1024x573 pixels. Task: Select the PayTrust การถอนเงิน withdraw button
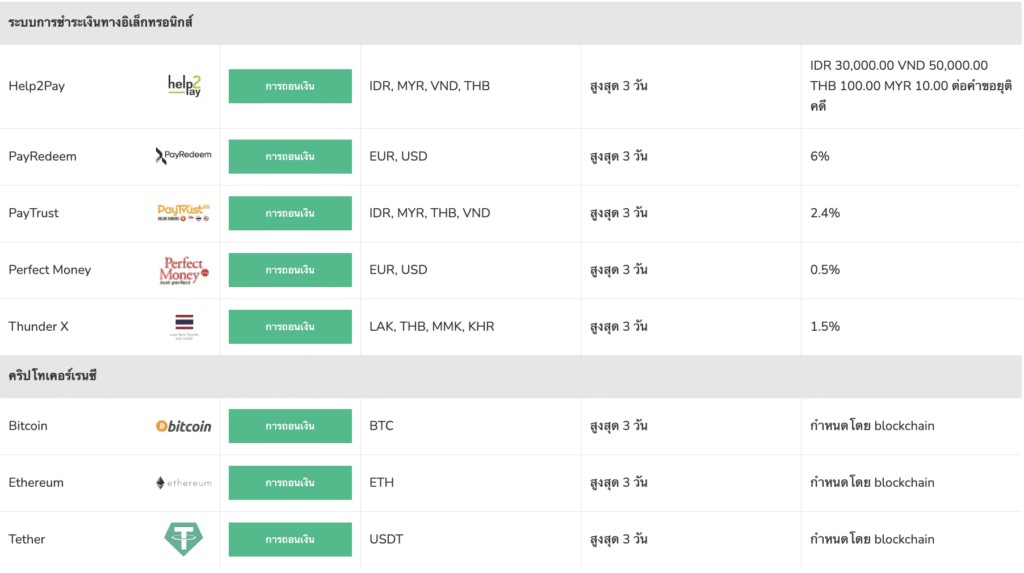click(290, 213)
